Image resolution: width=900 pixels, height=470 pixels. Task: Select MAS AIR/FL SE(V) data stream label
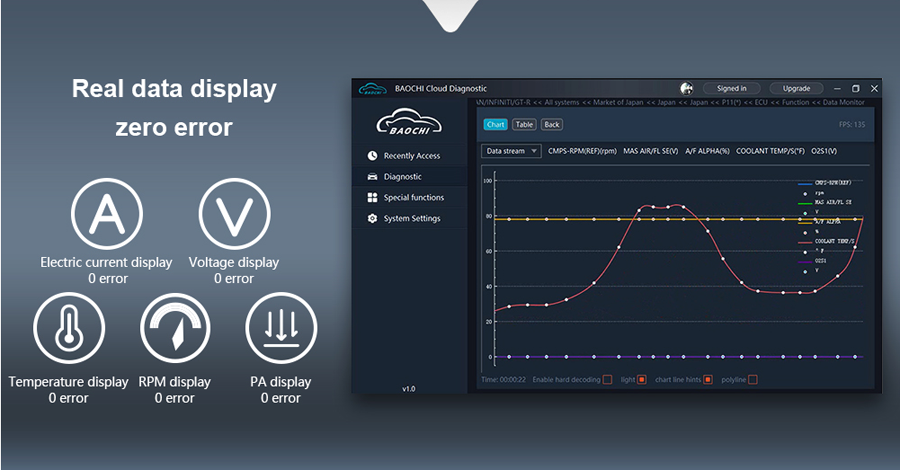650,151
